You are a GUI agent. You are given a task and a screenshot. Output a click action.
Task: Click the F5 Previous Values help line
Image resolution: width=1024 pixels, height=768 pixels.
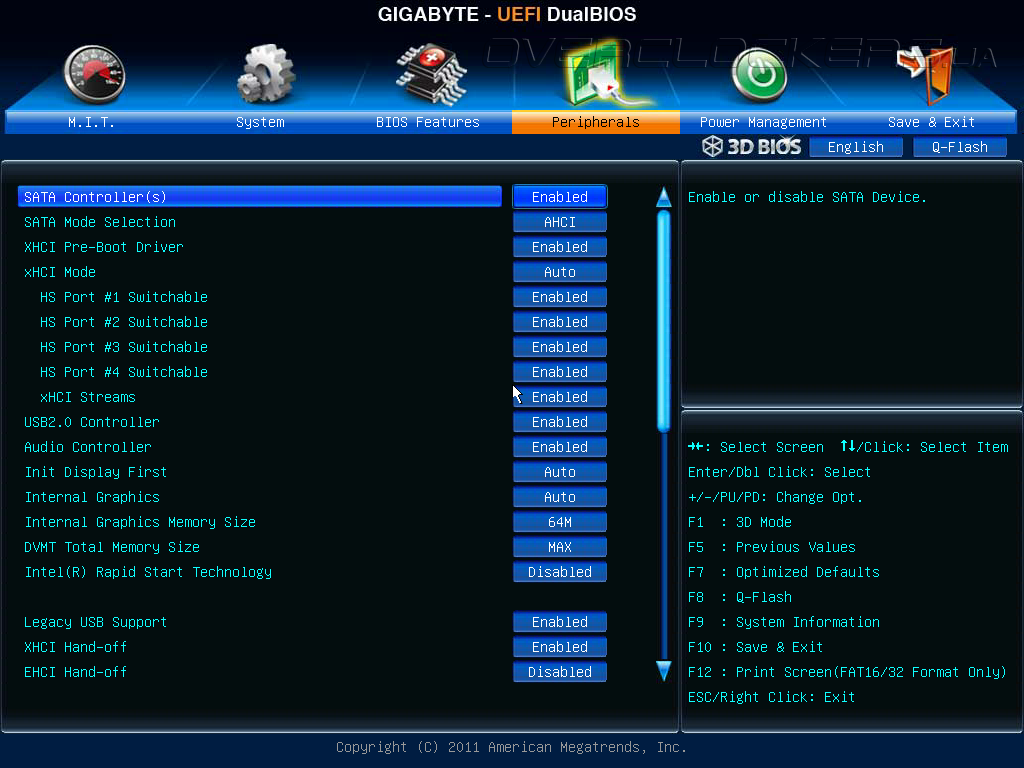[x=772, y=547]
